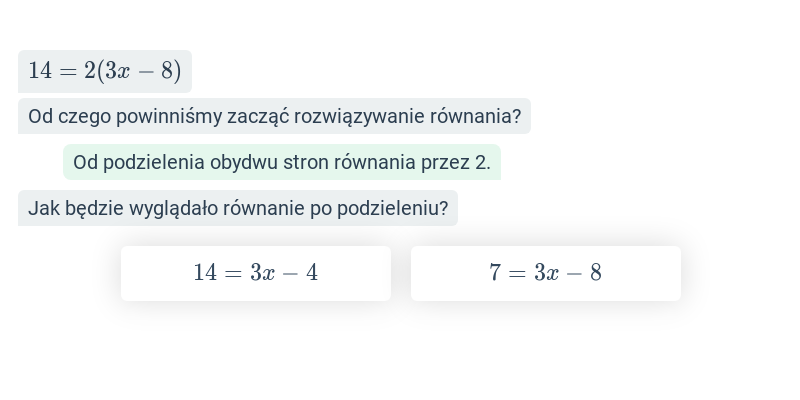Choose the option 14 = 3x − 4

pyautogui.click(x=256, y=273)
